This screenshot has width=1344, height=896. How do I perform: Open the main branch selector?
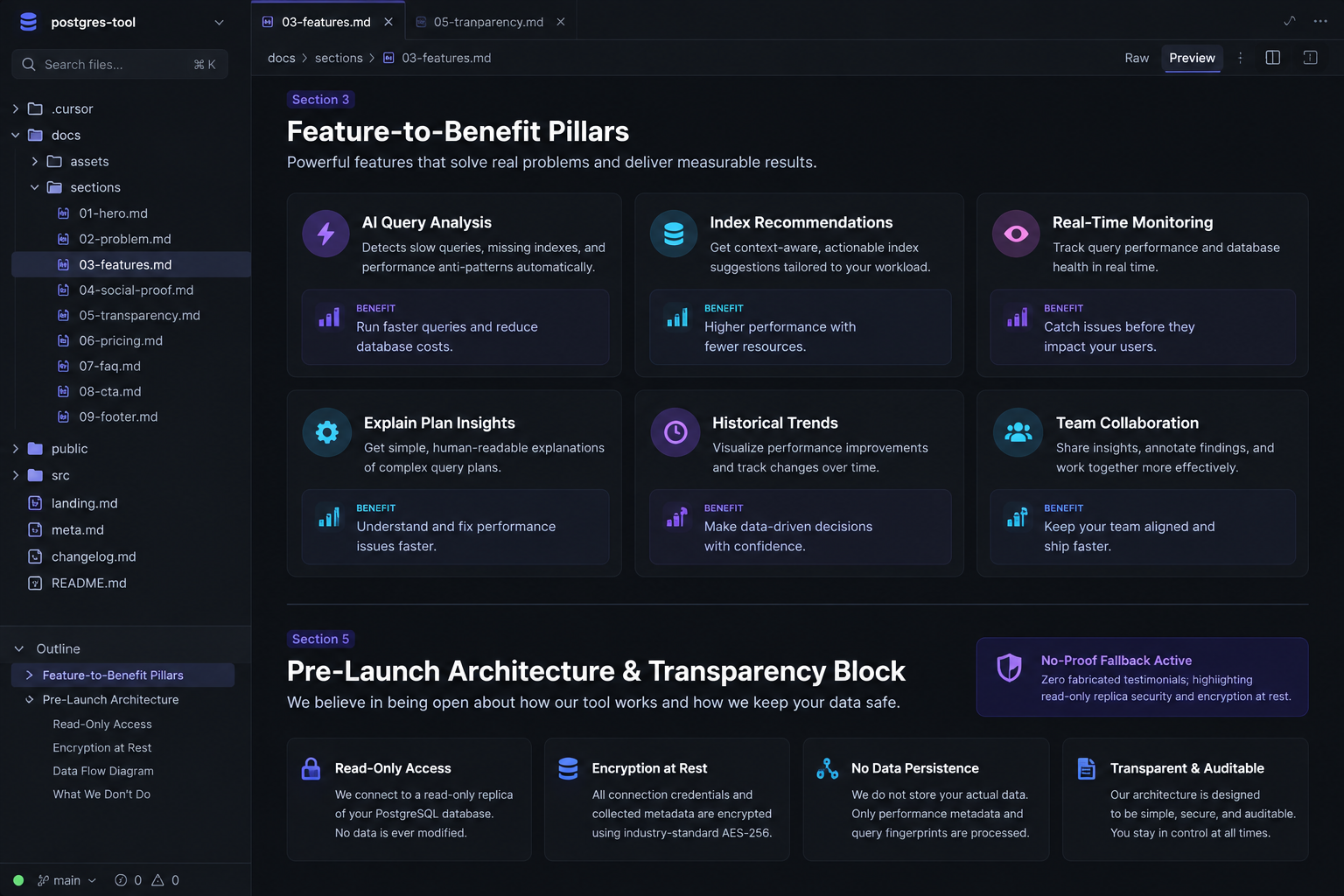[66, 880]
